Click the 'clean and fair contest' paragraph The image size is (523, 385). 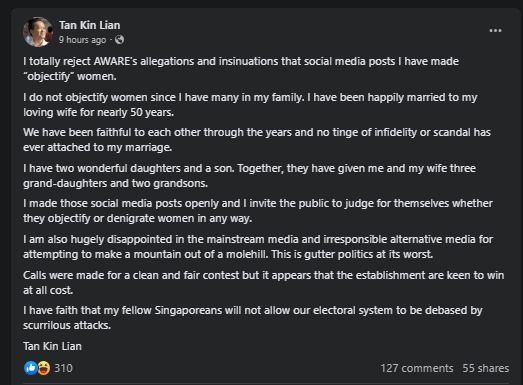pos(264,283)
